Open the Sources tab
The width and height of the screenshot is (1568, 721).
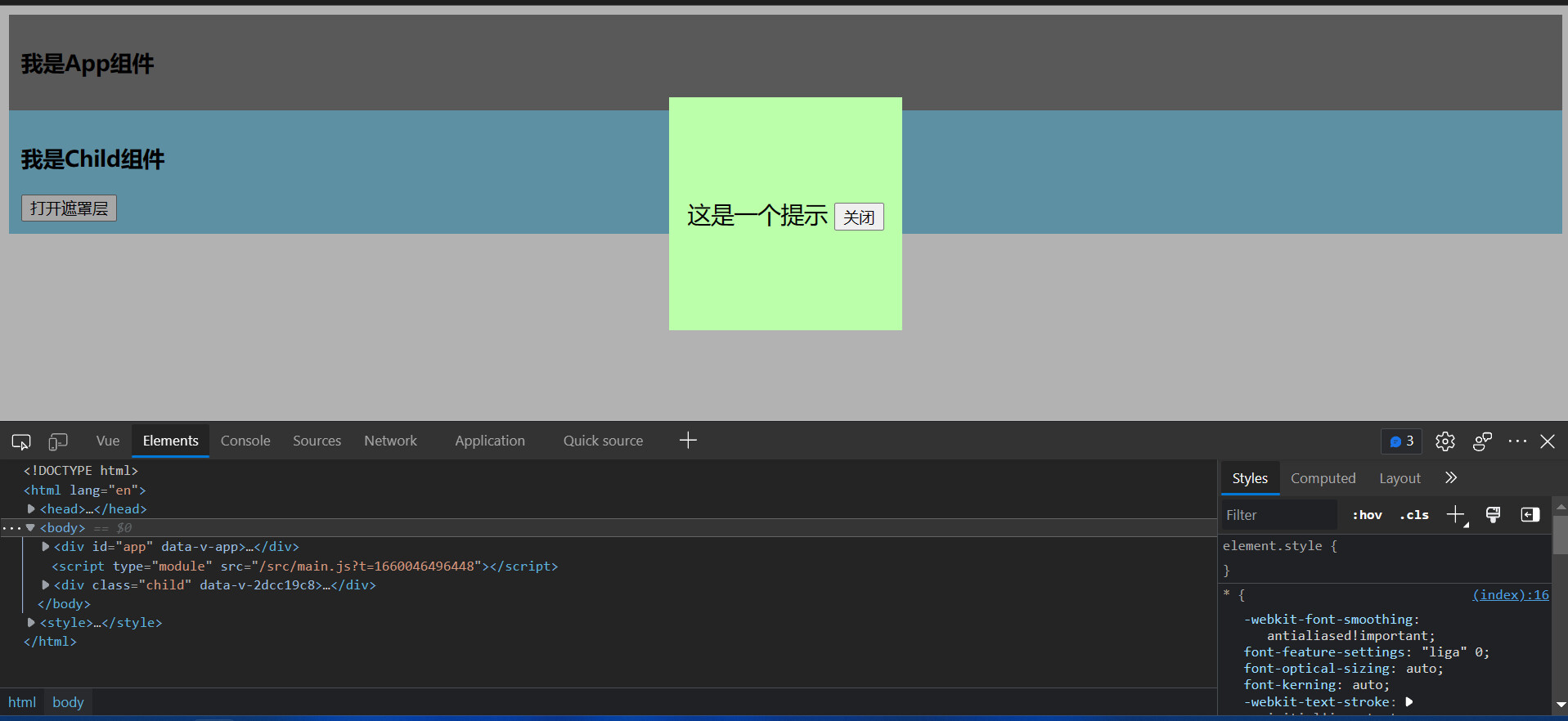[317, 441]
